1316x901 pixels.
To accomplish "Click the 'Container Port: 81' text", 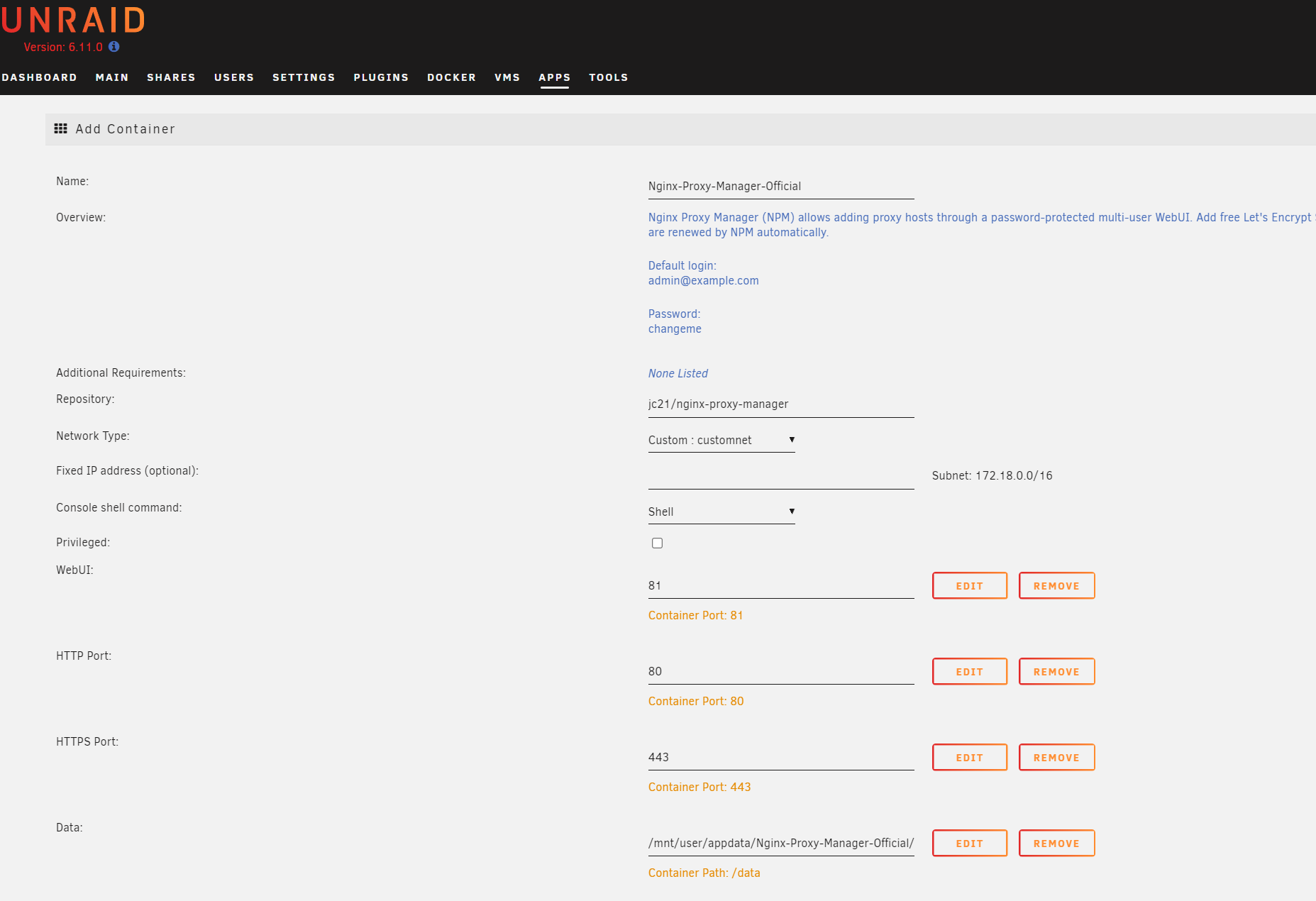I will [x=695, y=615].
